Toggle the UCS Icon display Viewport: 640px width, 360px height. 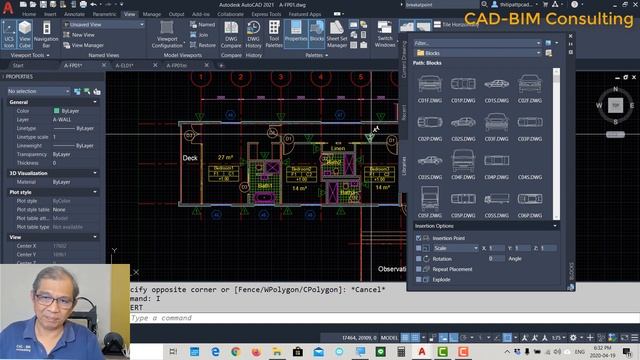pyautogui.click(x=9, y=35)
